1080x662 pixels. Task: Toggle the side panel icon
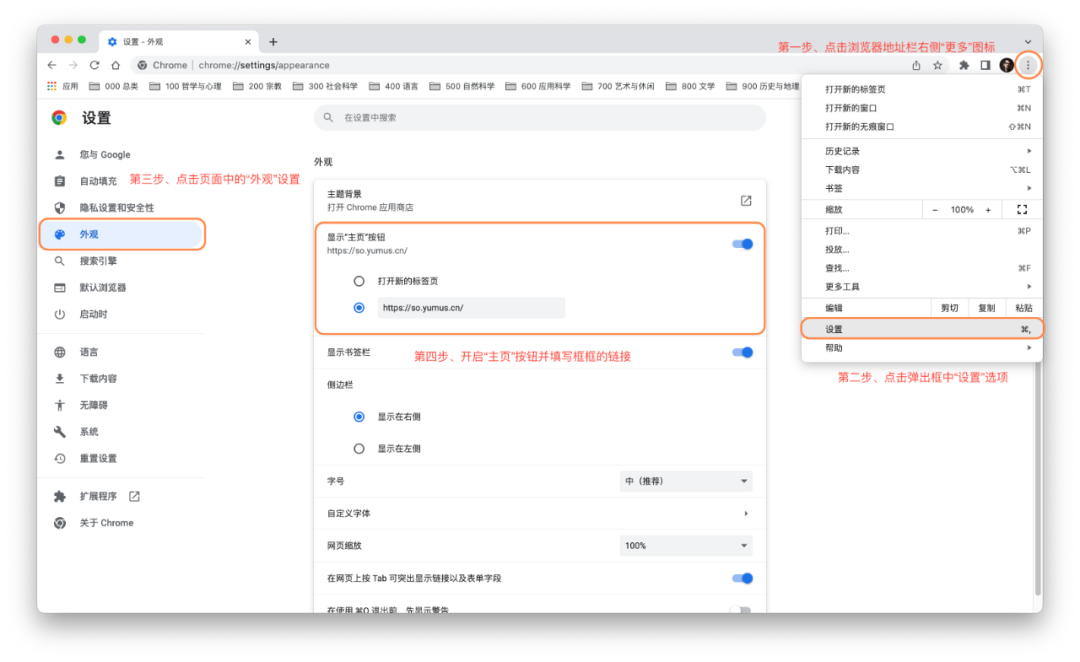985,65
